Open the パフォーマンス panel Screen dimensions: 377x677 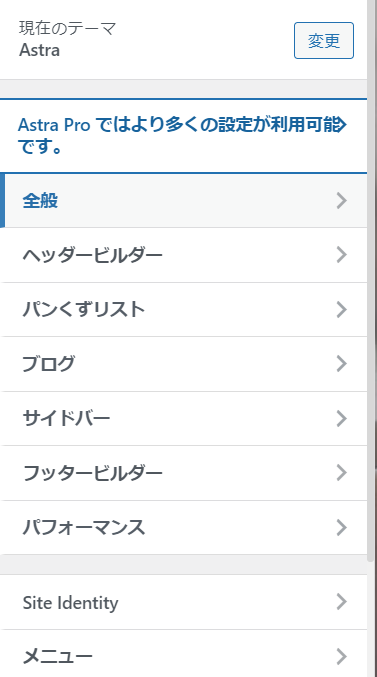(184, 528)
